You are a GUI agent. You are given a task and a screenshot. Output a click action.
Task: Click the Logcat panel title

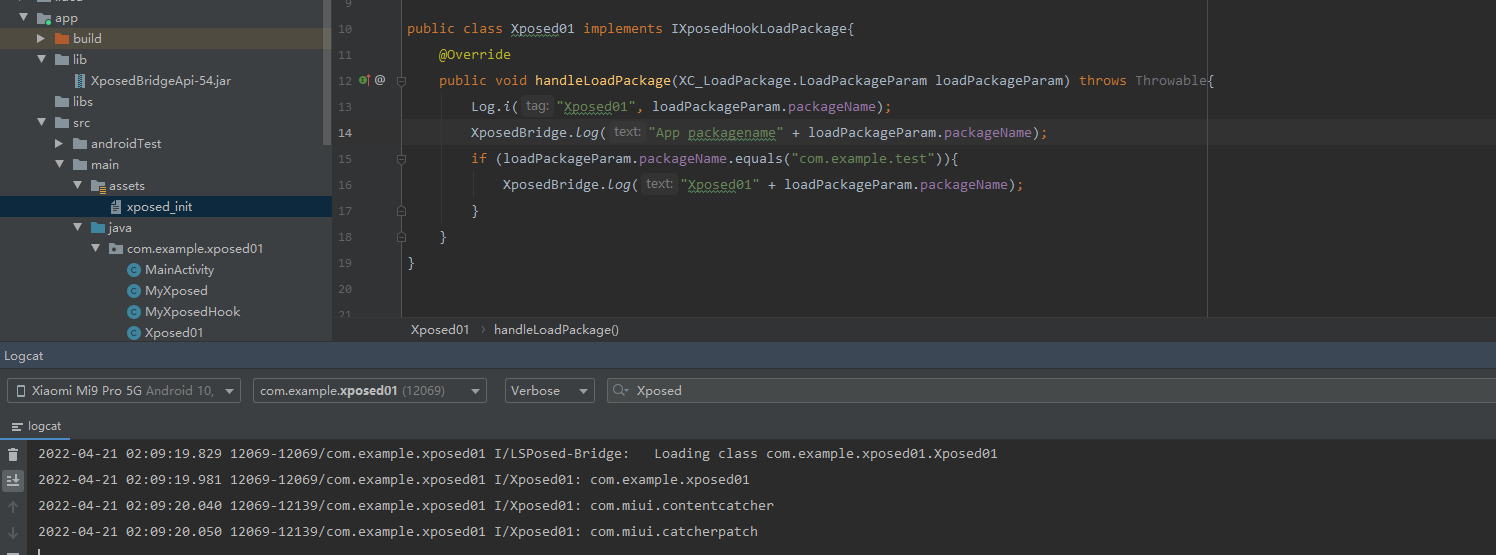click(x=24, y=356)
